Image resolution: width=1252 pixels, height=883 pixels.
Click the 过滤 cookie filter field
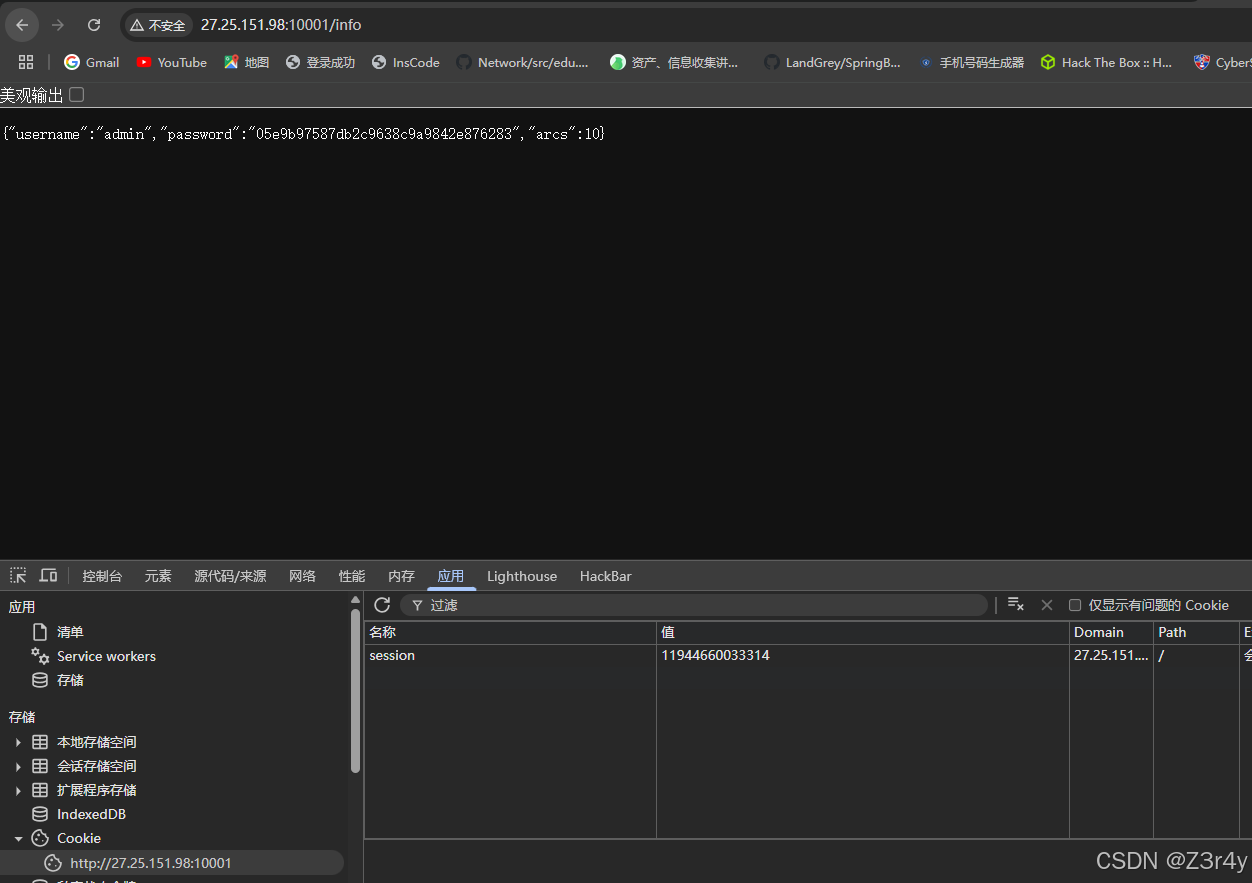coord(693,605)
